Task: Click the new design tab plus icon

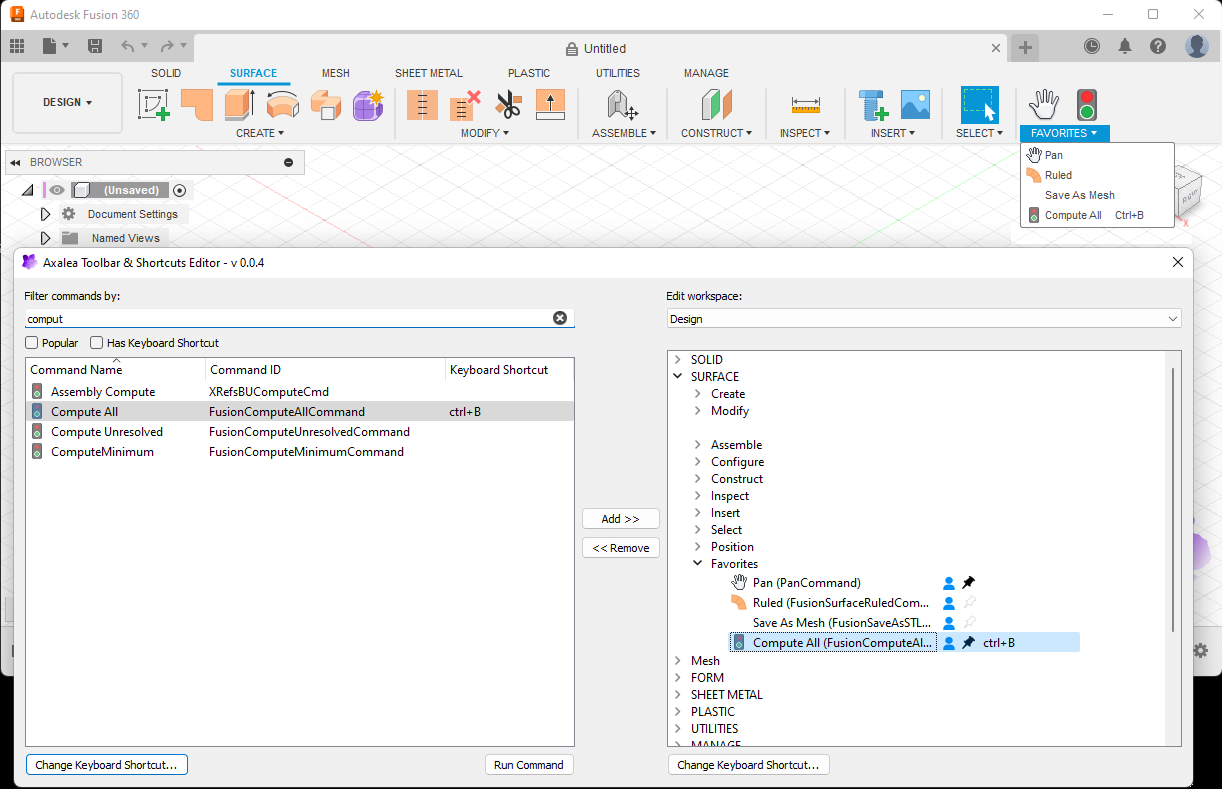Action: coord(1025,47)
